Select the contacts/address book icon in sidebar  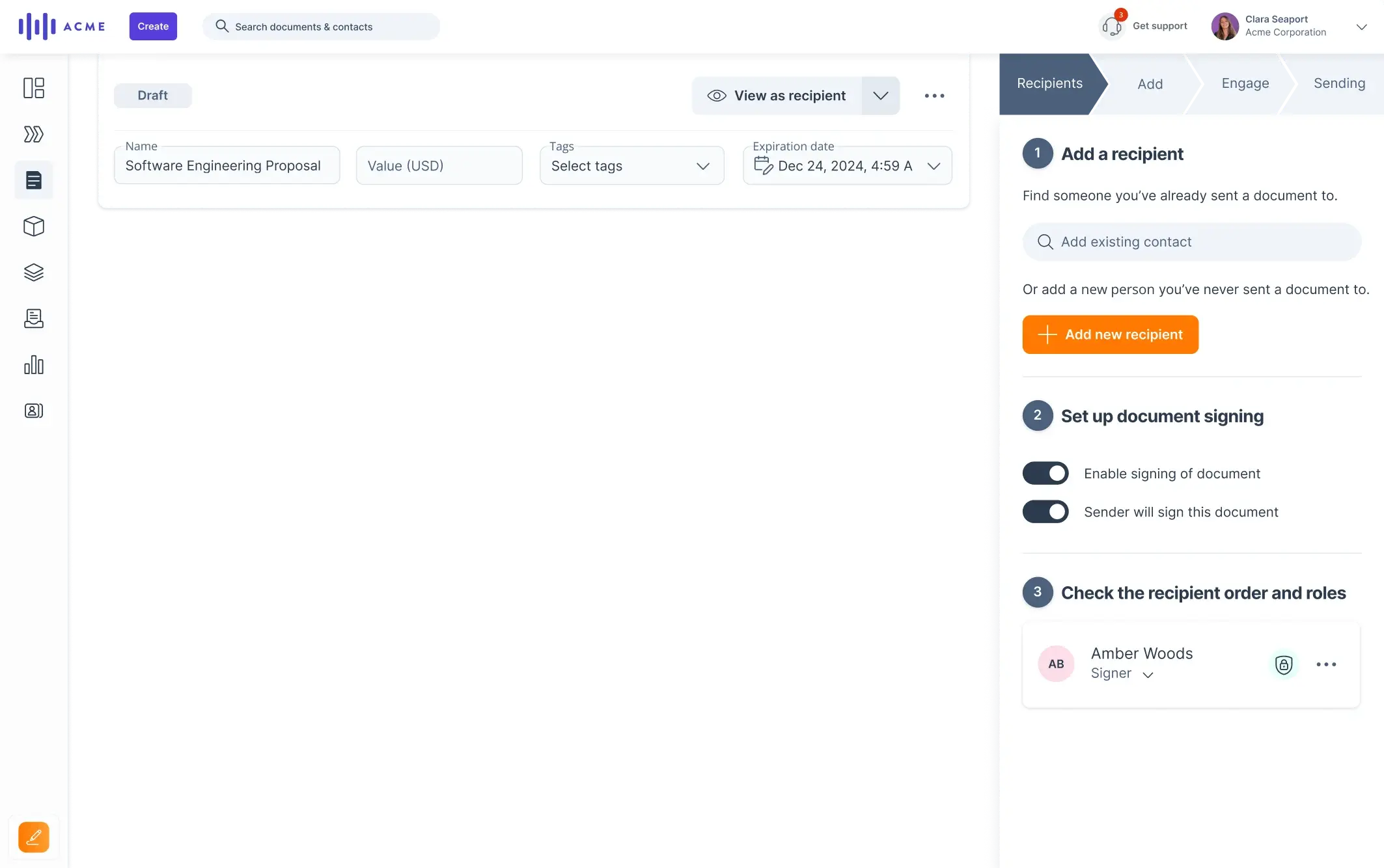click(33, 411)
